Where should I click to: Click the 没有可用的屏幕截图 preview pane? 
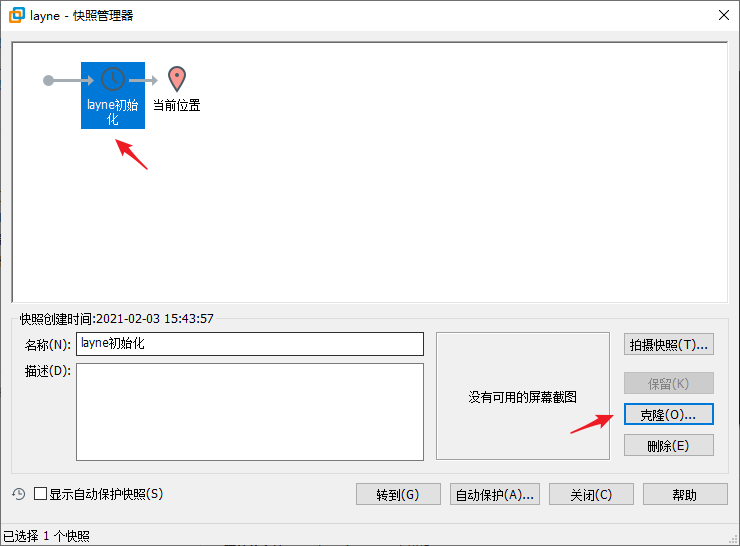pos(522,396)
